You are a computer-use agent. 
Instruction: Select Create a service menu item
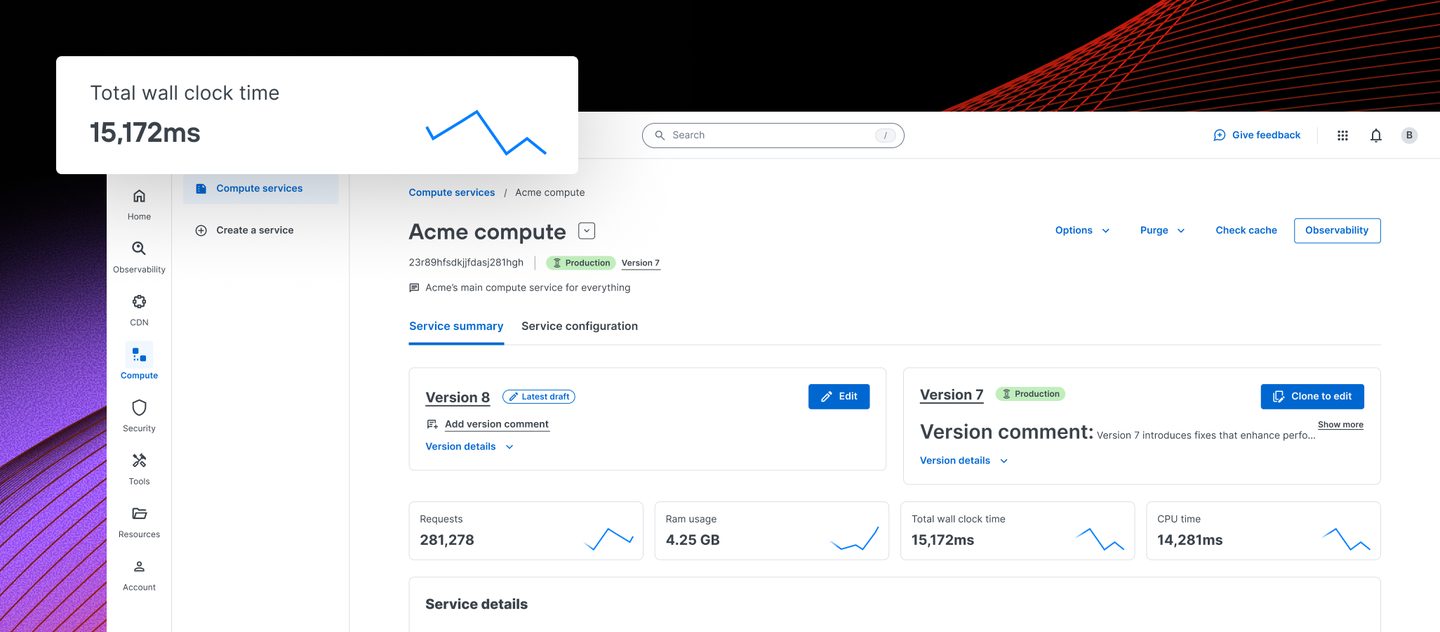point(260,230)
